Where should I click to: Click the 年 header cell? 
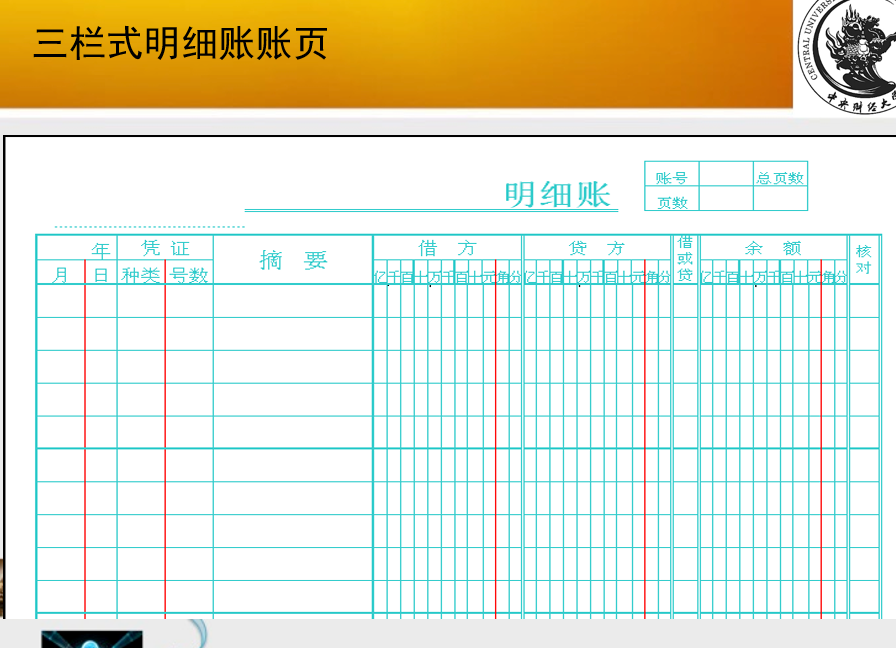pos(77,248)
